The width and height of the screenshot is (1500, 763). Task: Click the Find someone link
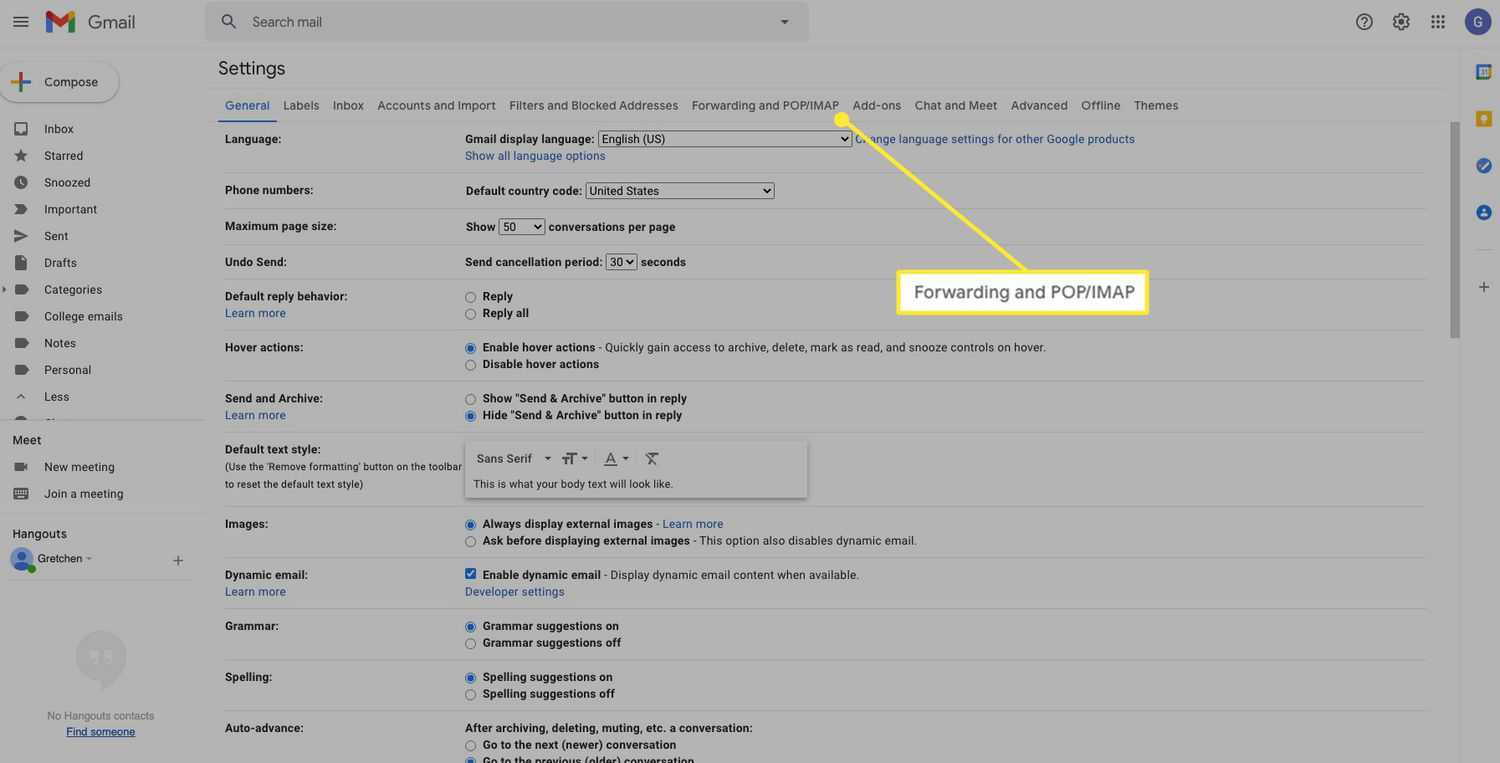pyautogui.click(x=100, y=732)
